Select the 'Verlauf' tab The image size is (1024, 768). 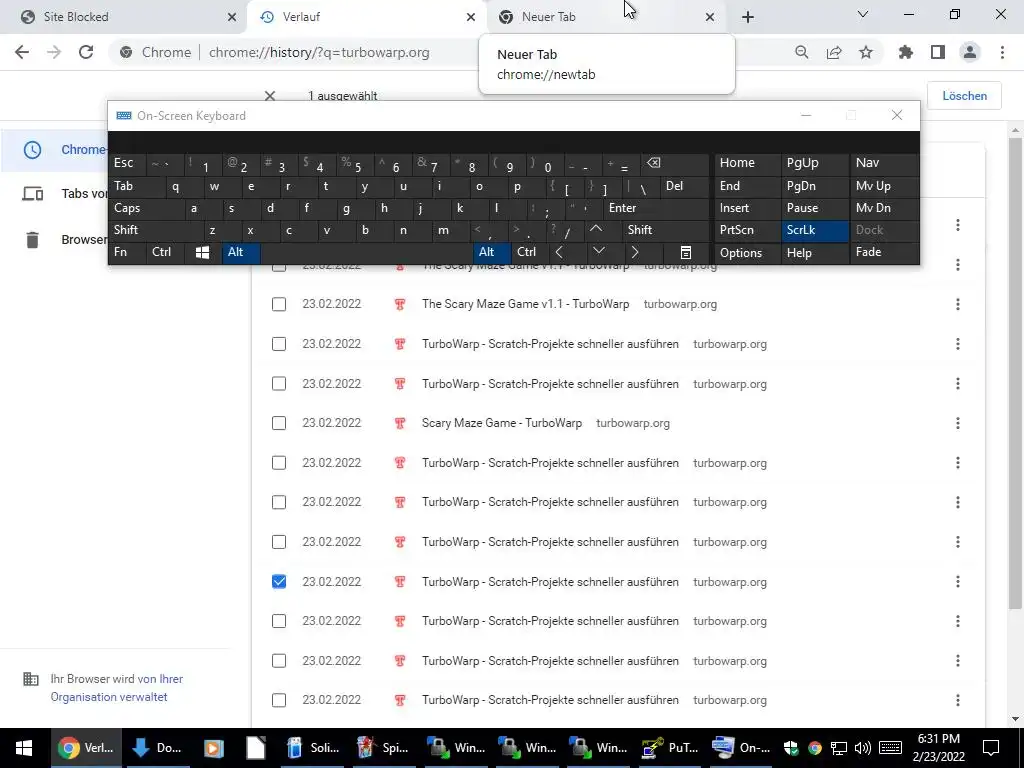[366, 17]
